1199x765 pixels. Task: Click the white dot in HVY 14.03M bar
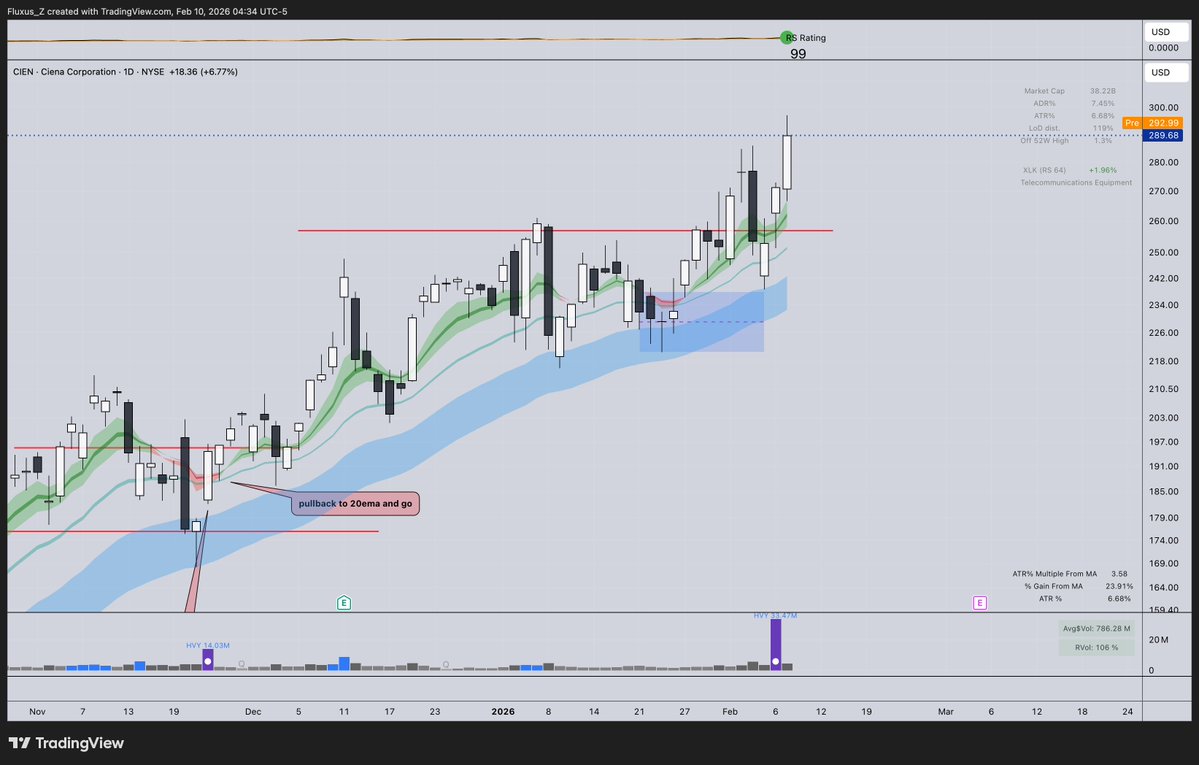[x=207, y=661]
